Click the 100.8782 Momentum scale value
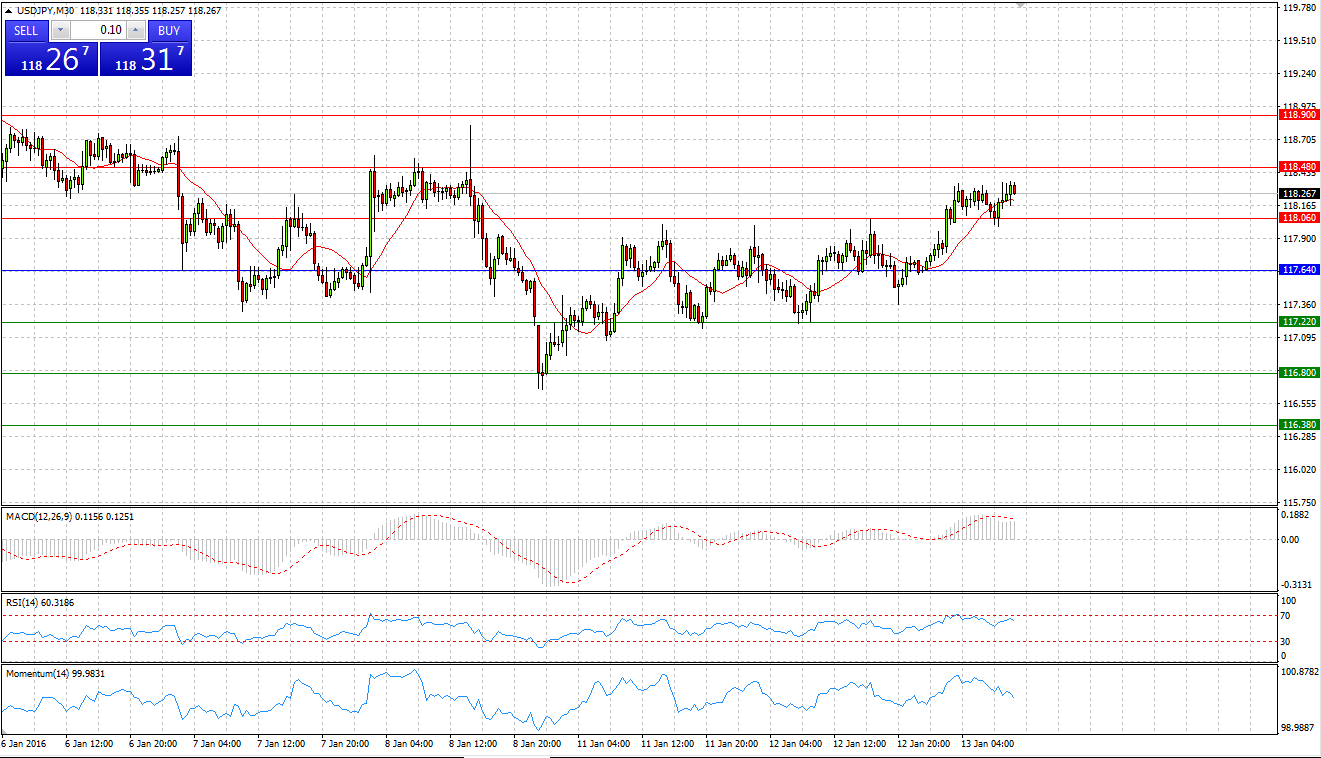Viewport: 1321px width, 758px height. click(1300, 672)
